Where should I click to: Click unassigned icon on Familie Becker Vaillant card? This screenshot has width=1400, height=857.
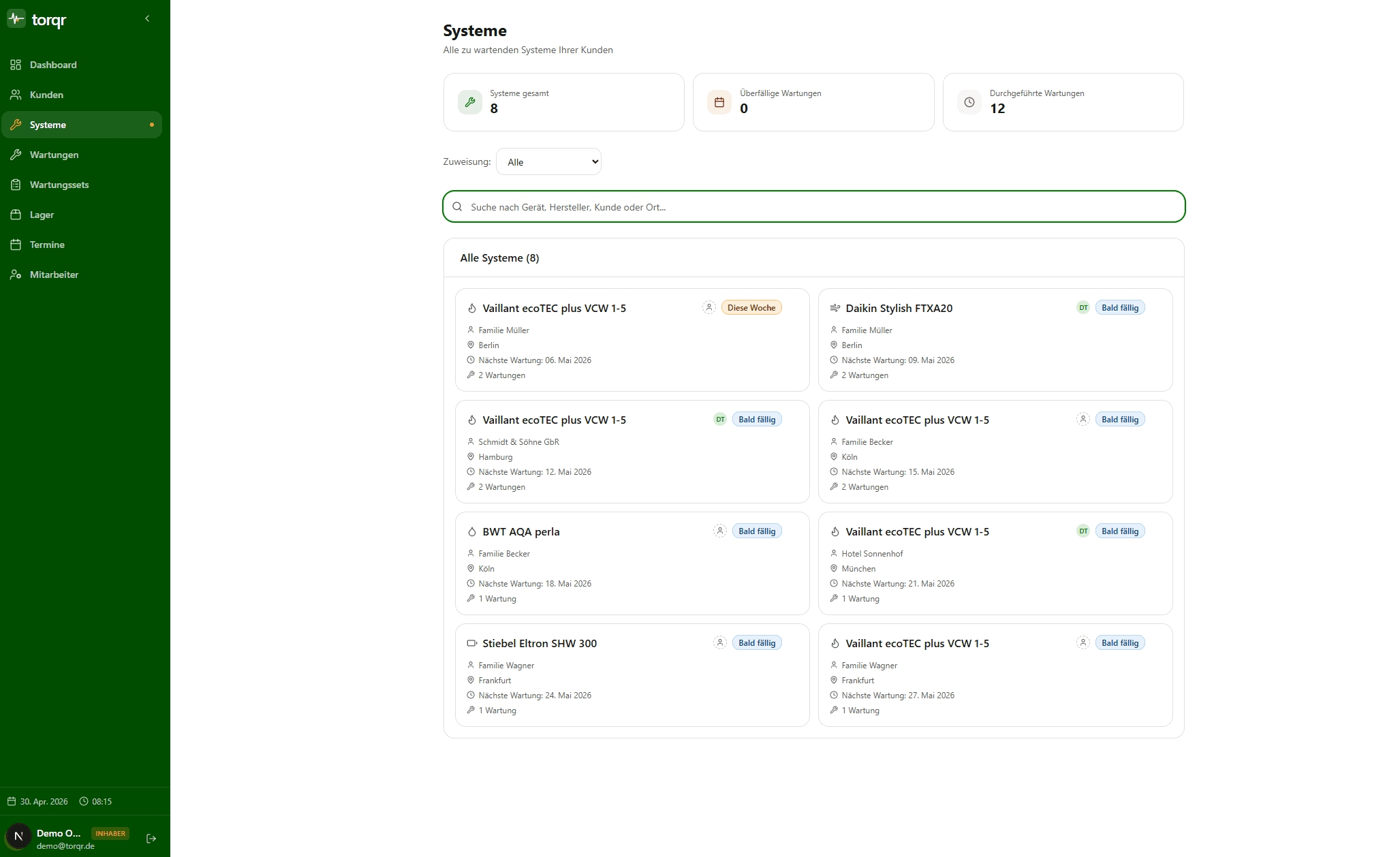point(1083,419)
